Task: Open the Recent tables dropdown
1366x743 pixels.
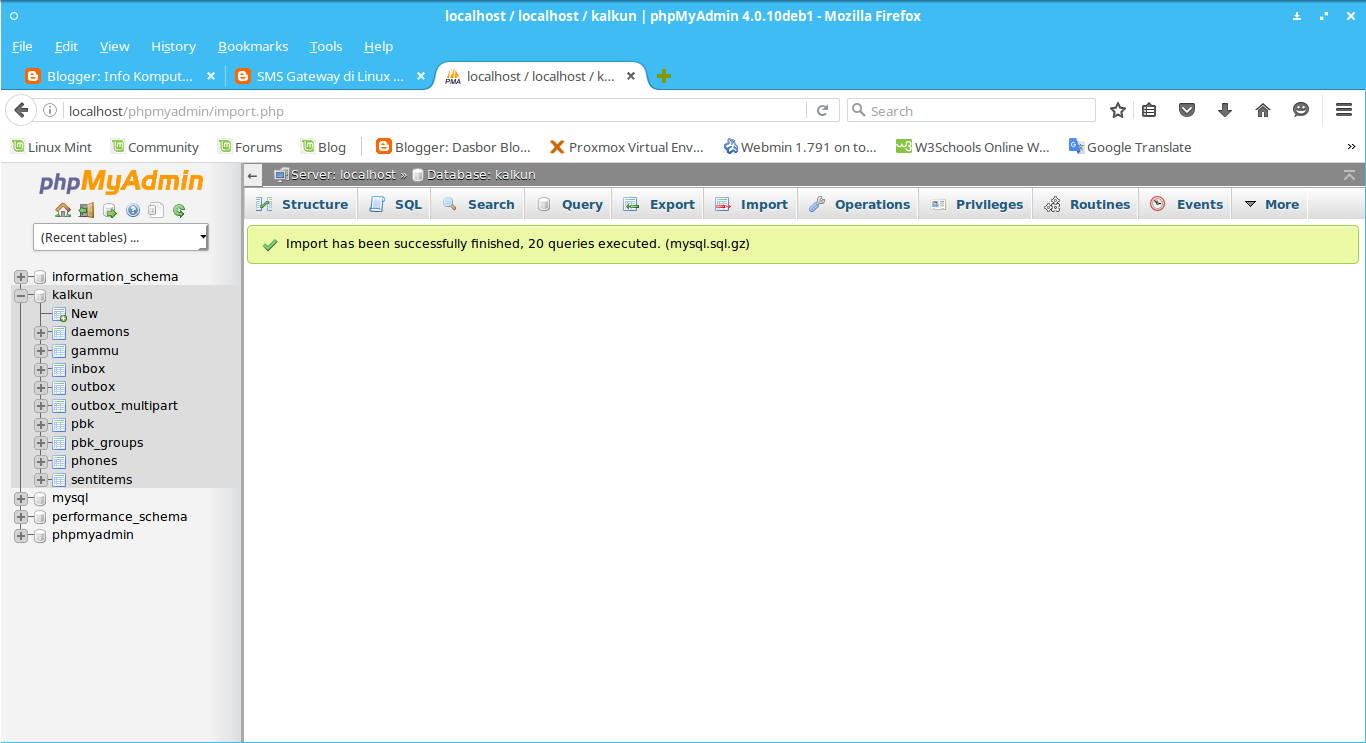Action: (121, 237)
